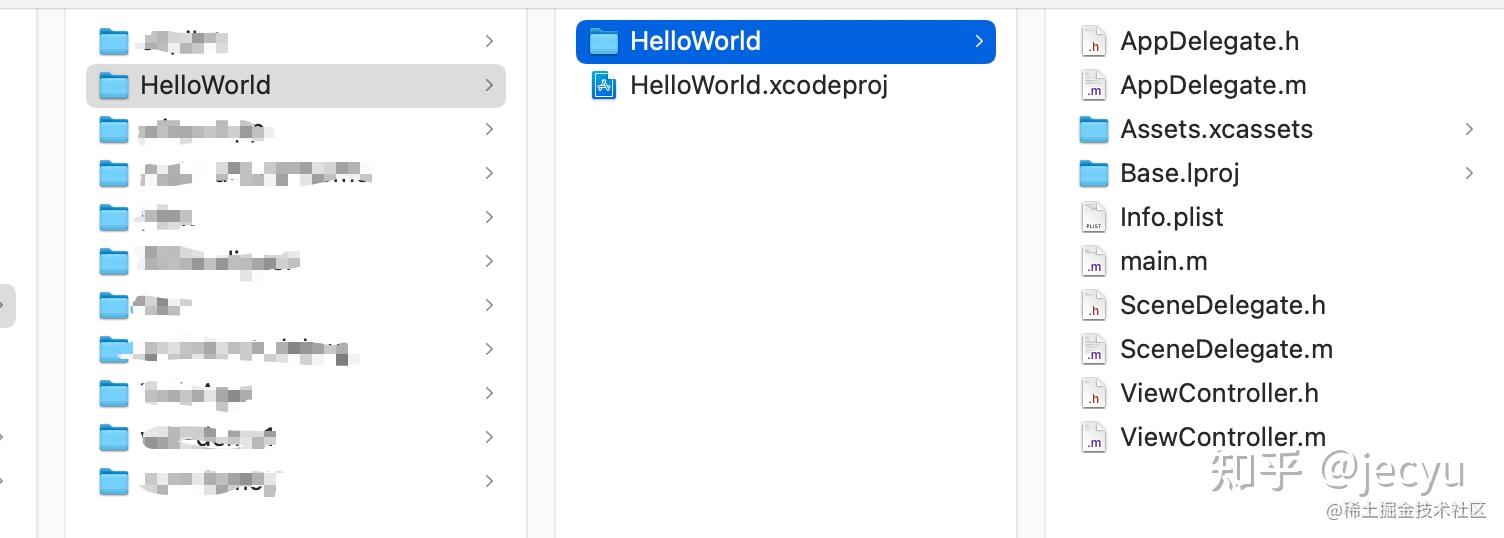Click the ViewController.h file icon
The width and height of the screenshot is (1504, 538).
pyautogui.click(x=1094, y=393)
